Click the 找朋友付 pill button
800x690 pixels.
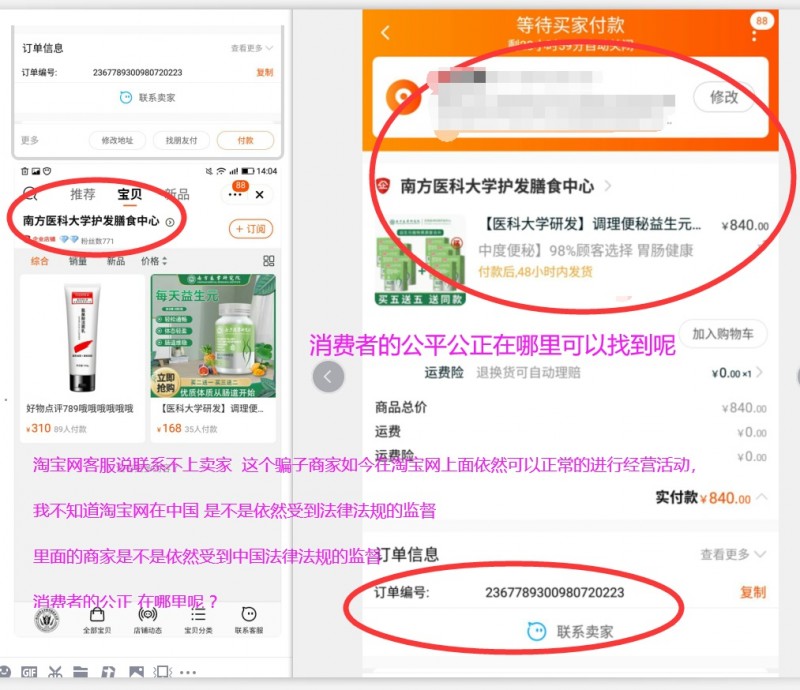coord(181,140)
